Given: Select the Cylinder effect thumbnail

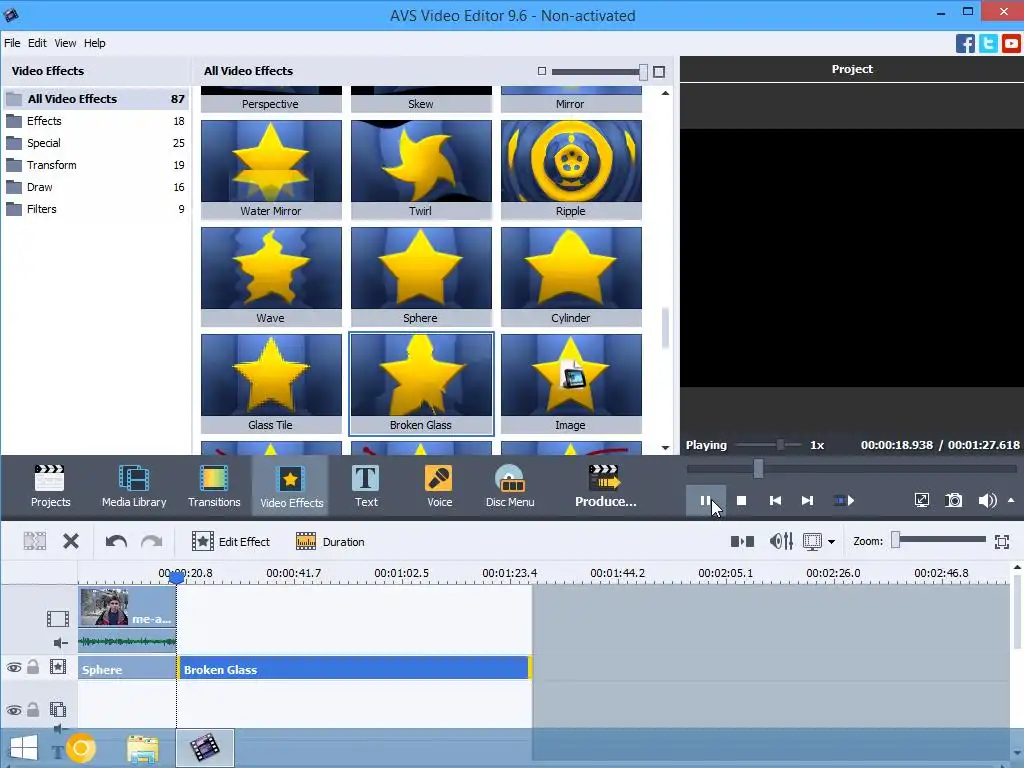Looking at the screenshot, I should tap(571, 276).
